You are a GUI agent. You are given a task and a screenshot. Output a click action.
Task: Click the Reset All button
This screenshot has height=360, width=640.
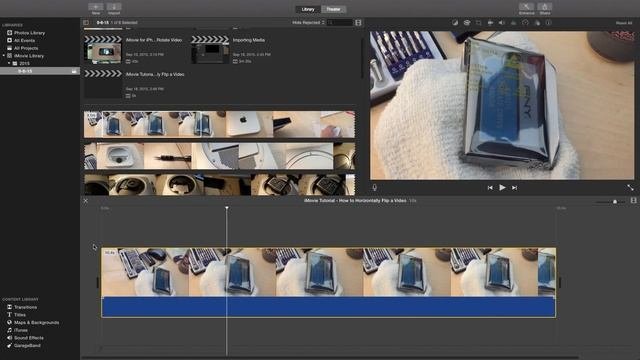click(624, 23)
